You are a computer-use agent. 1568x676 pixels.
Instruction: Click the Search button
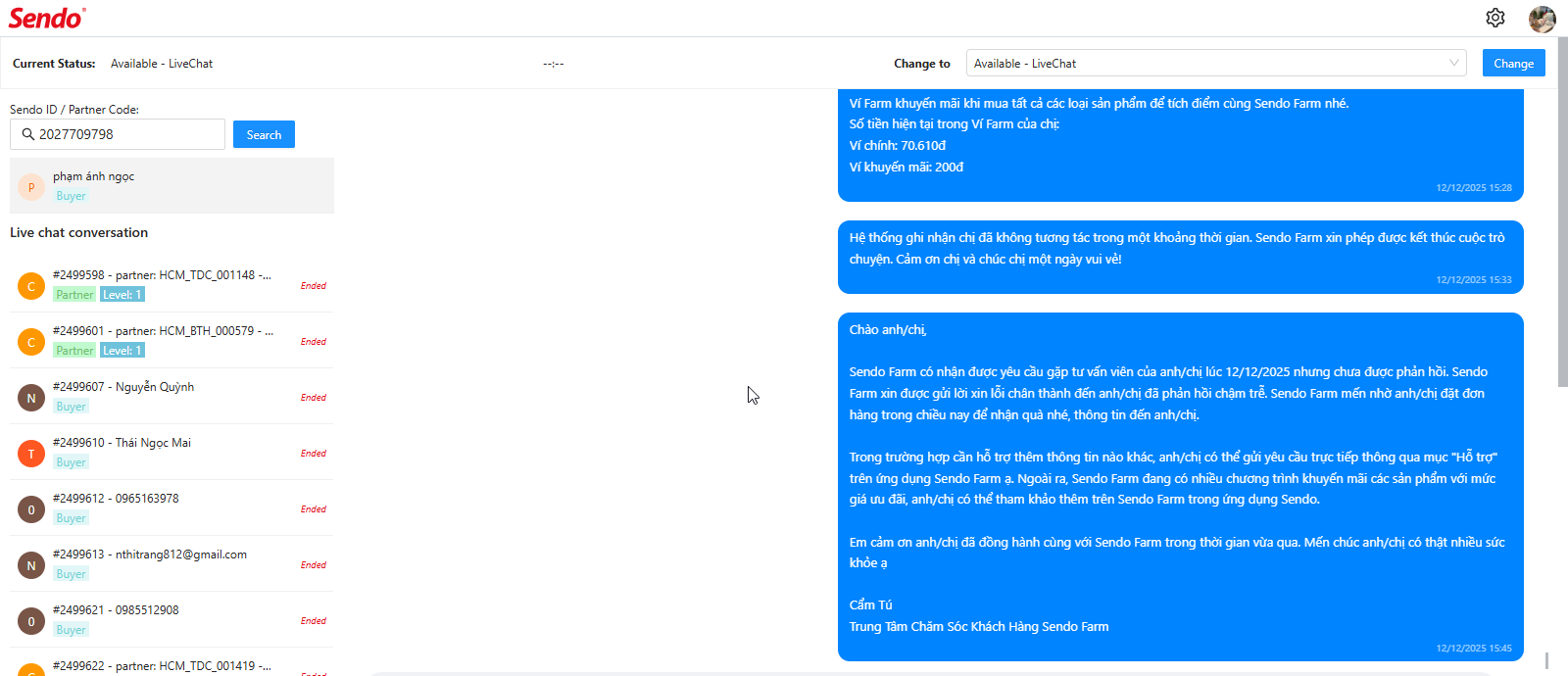pos(264,134)
